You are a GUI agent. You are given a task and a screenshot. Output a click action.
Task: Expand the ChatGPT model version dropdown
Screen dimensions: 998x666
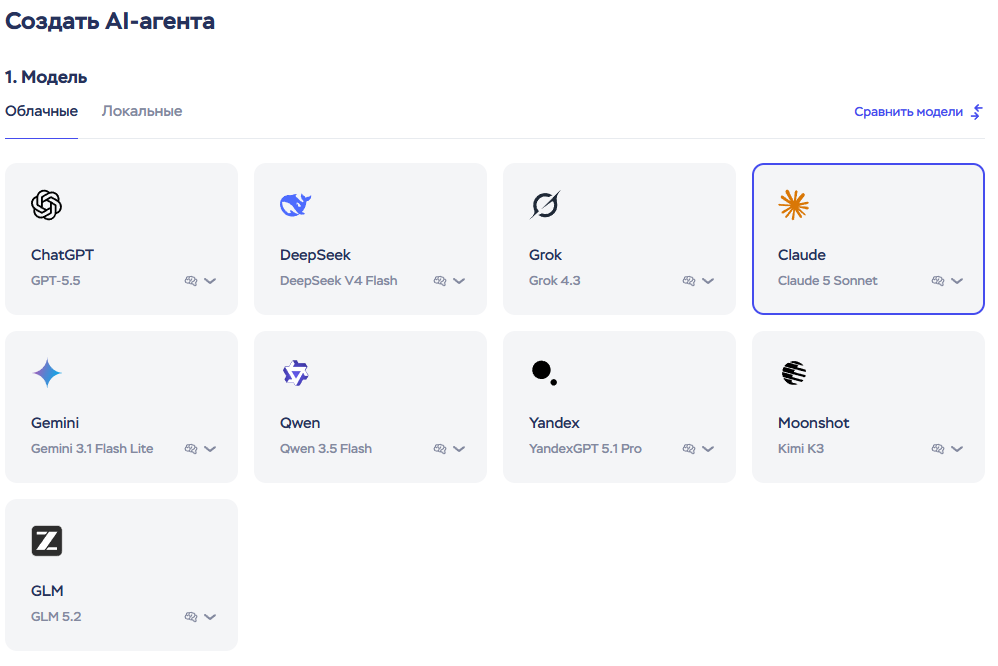pos(210,281)
